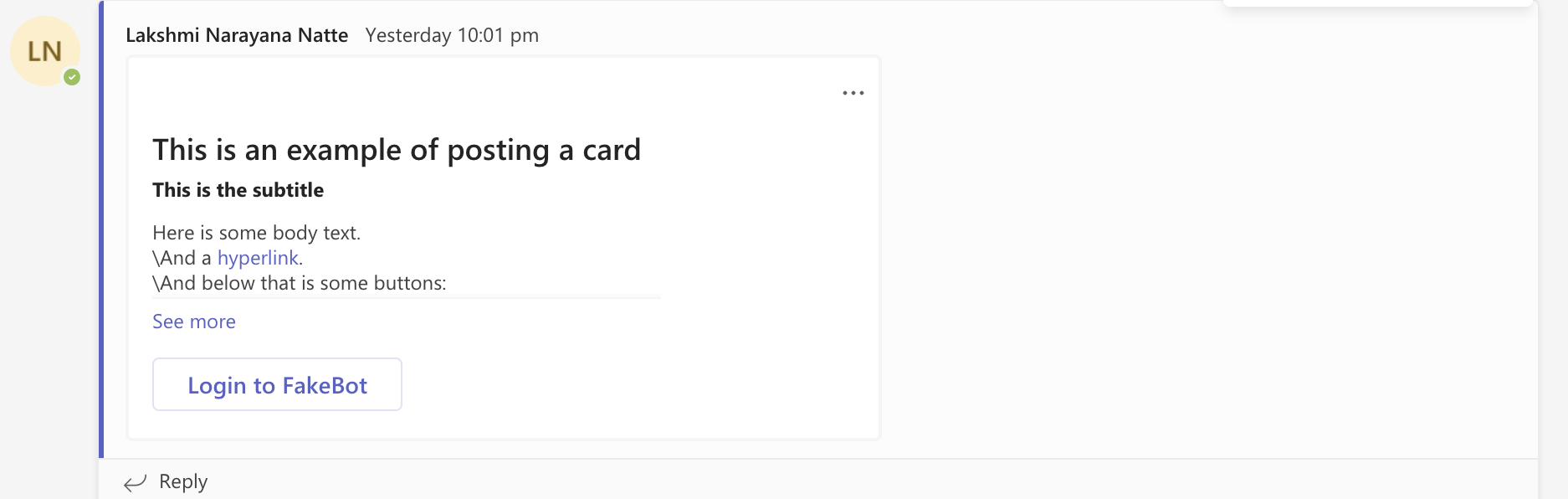This screenshot has height=499, width=1568.
Task: Click the Reply field to respond
Action: [182, 481]
